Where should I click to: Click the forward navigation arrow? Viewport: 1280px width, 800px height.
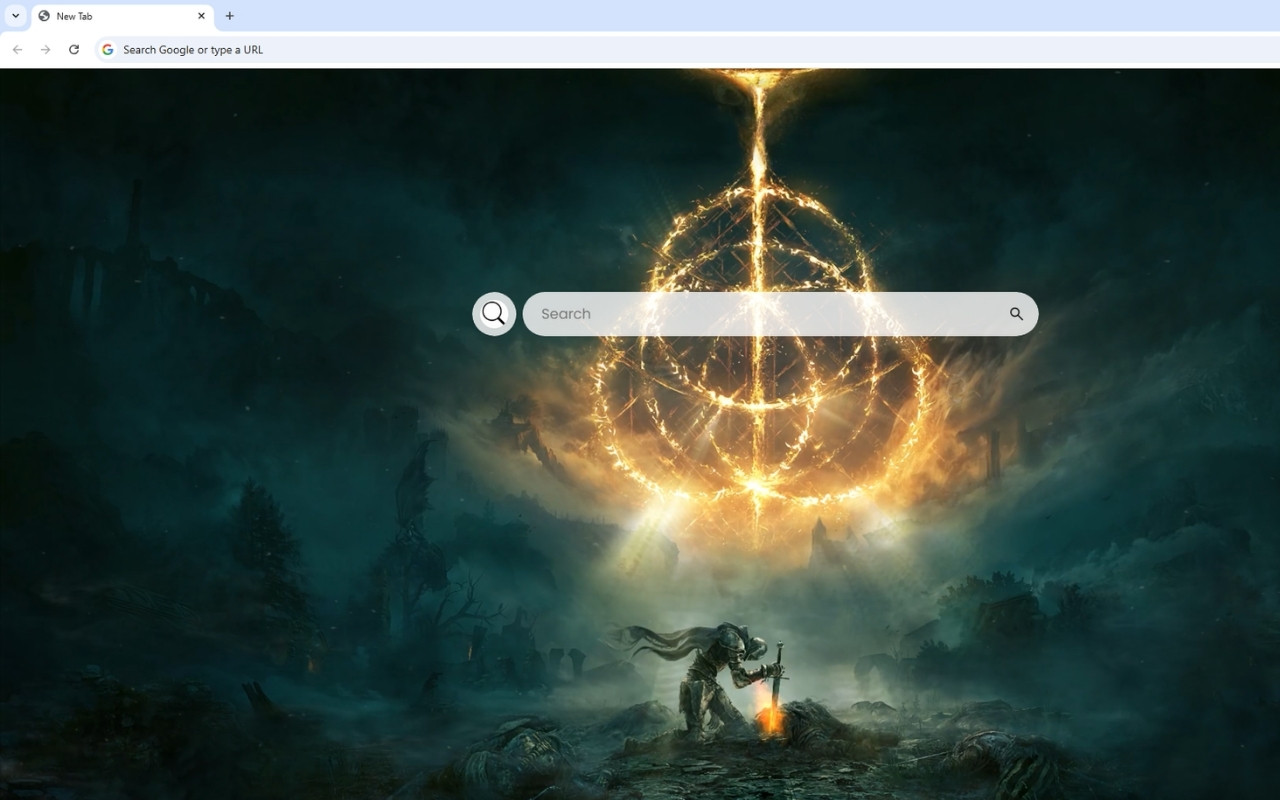(45, 49)
